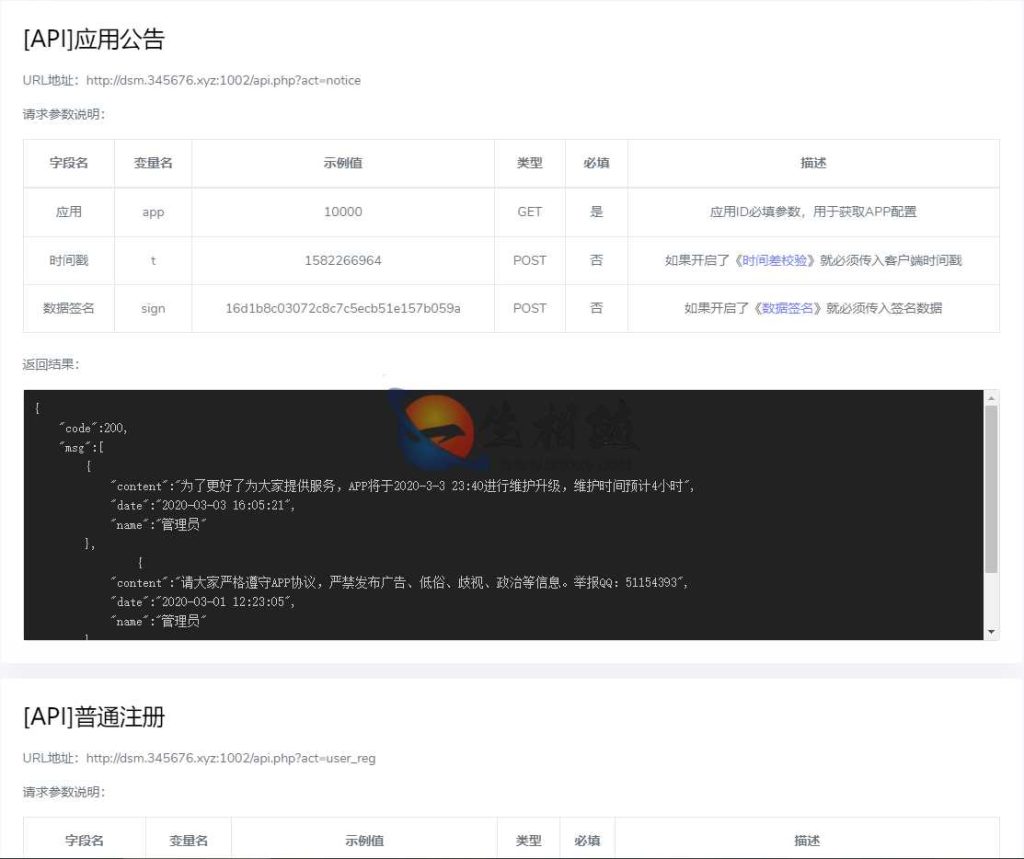Select the app variable name cell
Image resolution: width=1024 pixels, height=859 pixels.
[152, 212]
